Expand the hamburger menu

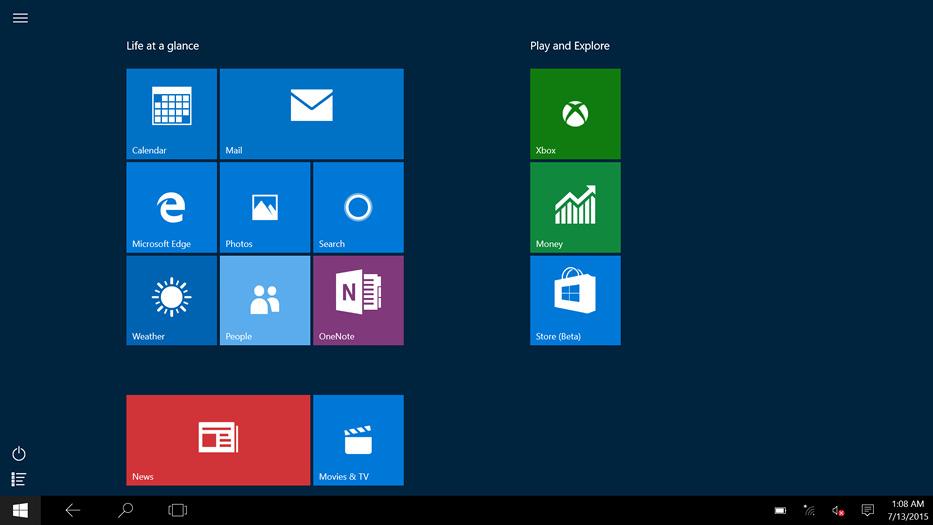coord(20,18)
